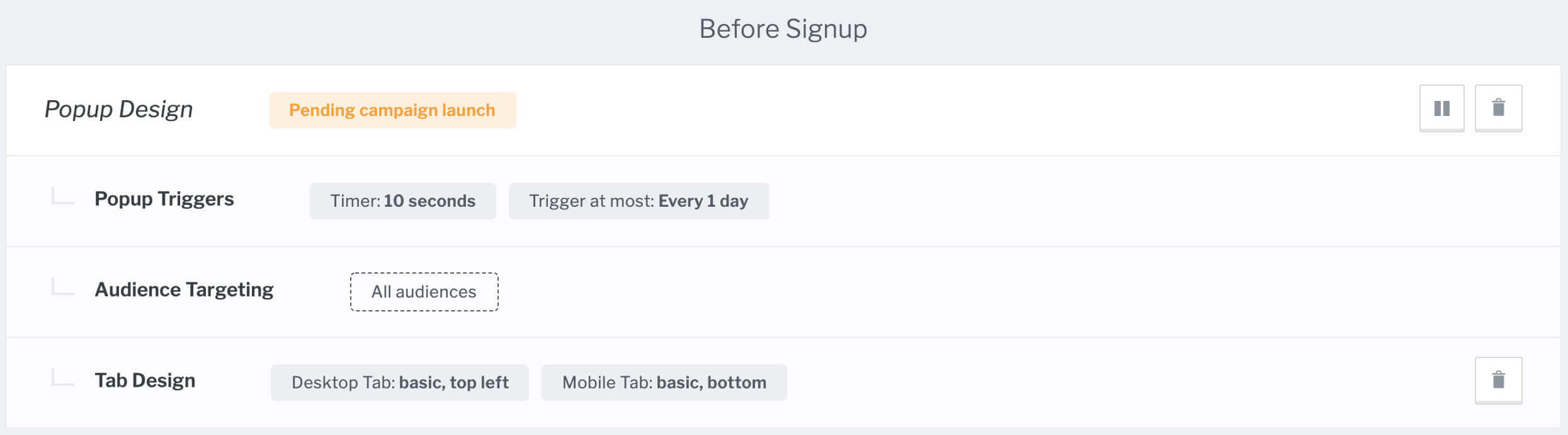Click the Pending campaign launch badge
1568x435 pixels.
point(392,110)
